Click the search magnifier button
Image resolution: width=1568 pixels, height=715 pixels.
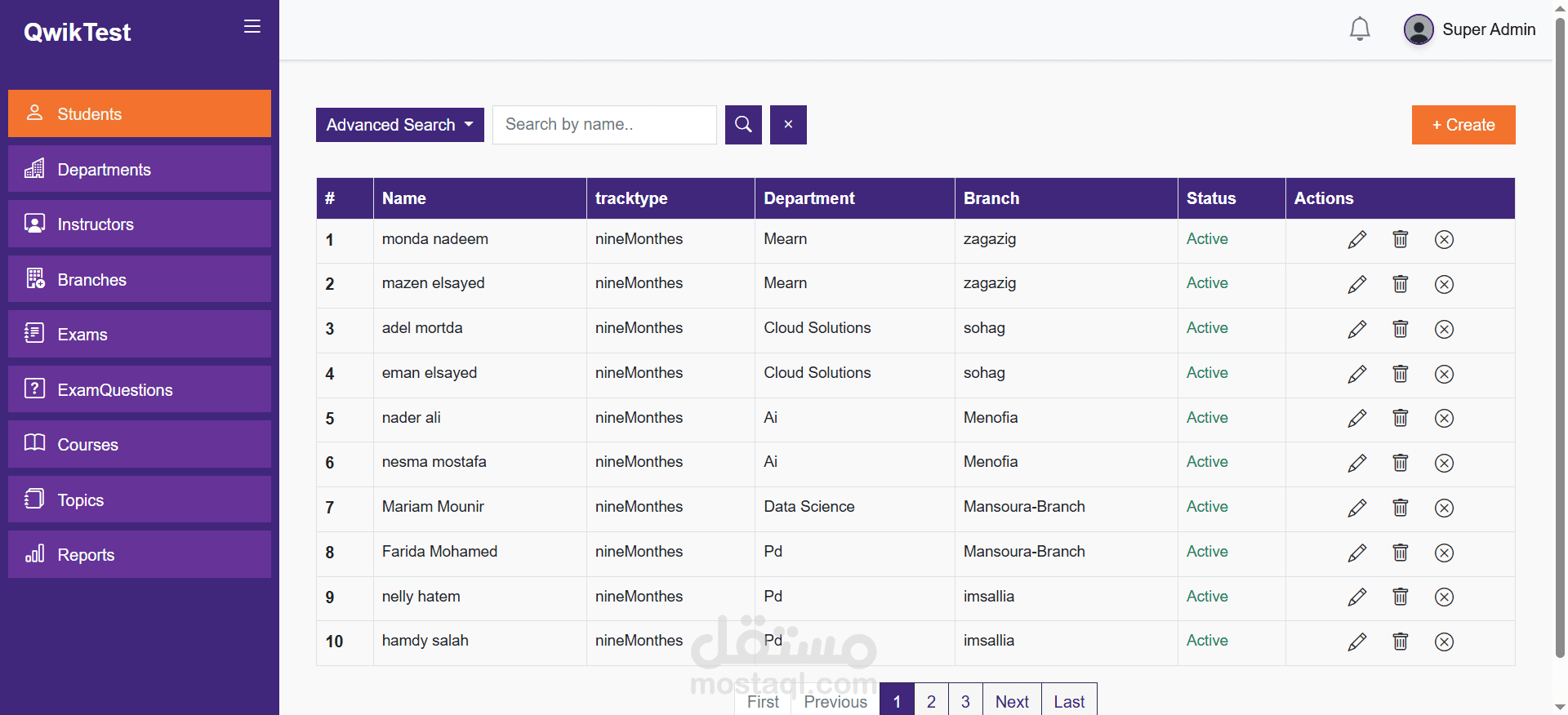(743, 125)
